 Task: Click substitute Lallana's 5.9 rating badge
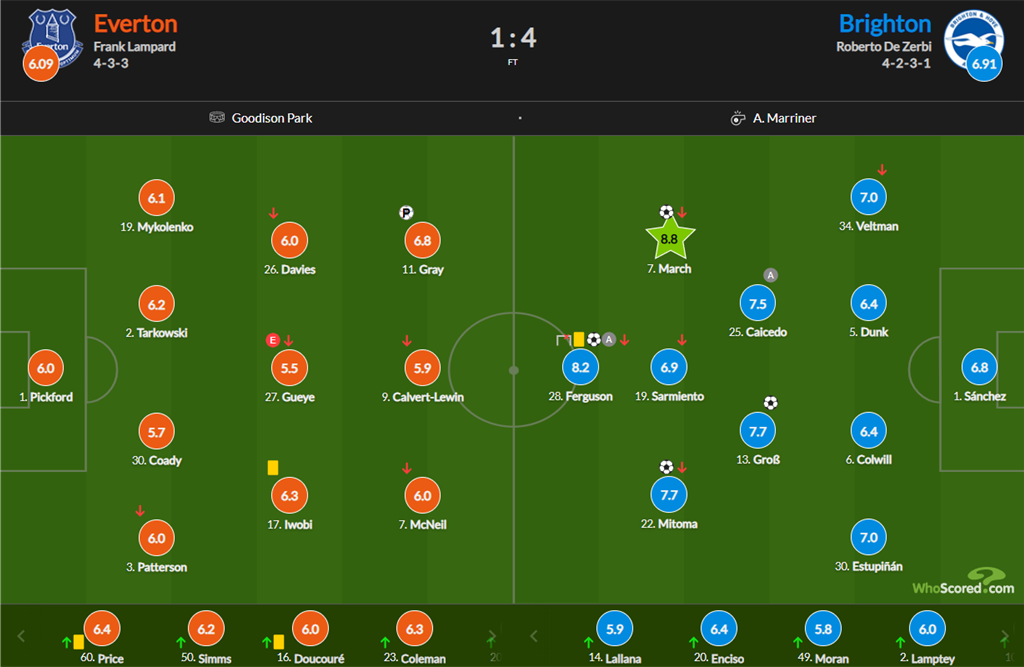614,630
